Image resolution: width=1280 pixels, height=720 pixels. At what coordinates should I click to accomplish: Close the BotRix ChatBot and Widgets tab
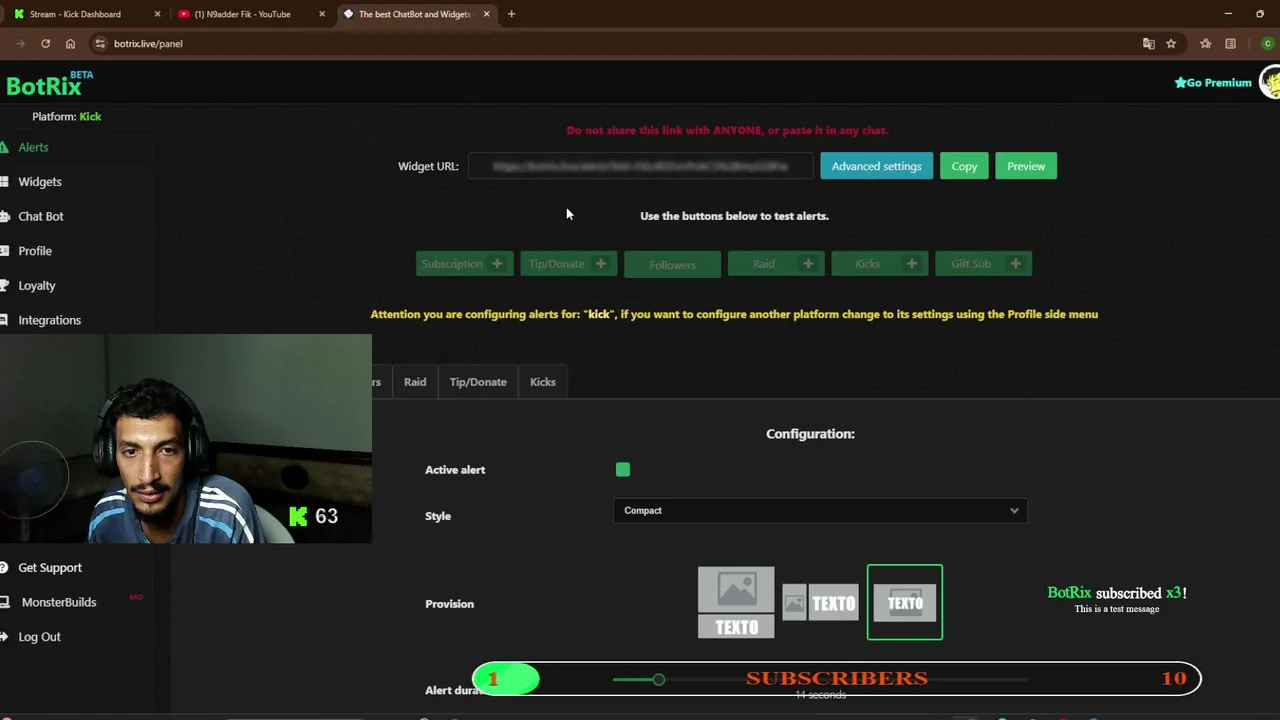click(x=486, y=14)
